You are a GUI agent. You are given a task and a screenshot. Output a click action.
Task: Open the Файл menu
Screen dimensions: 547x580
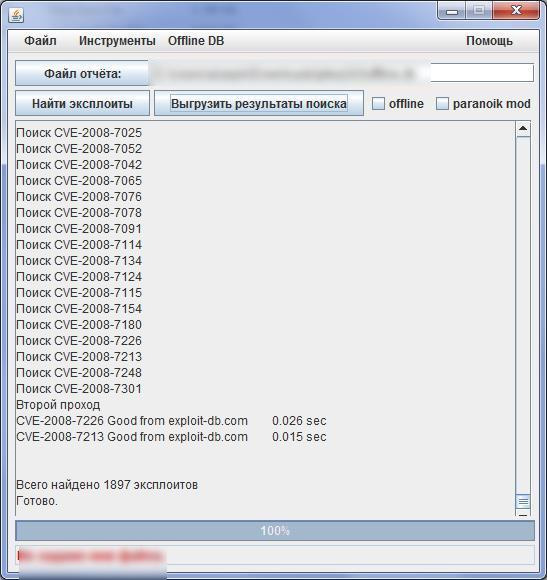pos(40,41)
